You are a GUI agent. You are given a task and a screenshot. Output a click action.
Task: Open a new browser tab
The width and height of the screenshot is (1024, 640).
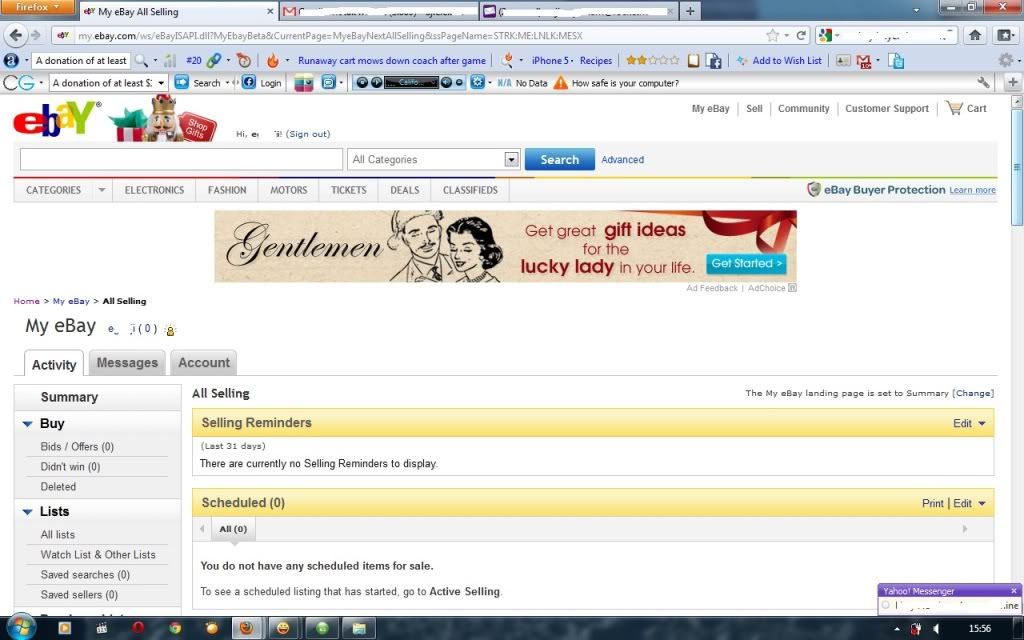690,10
